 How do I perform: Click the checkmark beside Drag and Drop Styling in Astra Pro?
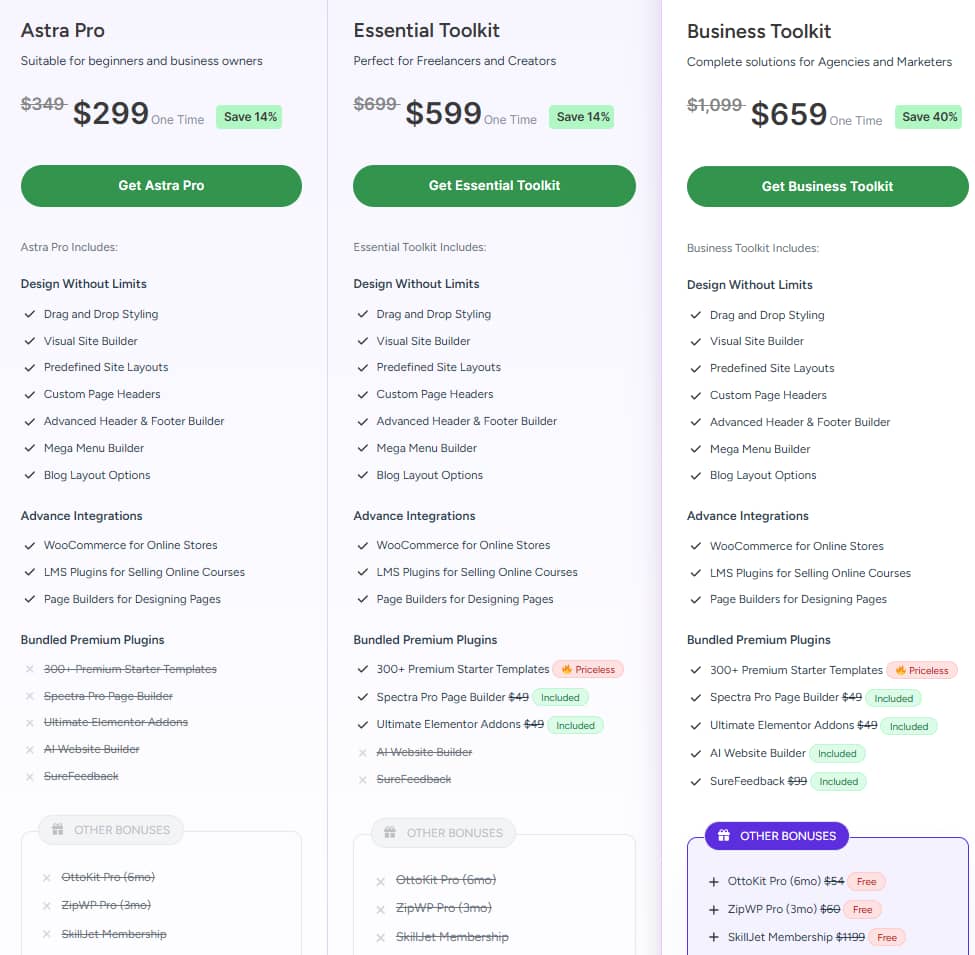tap(30, 314)
